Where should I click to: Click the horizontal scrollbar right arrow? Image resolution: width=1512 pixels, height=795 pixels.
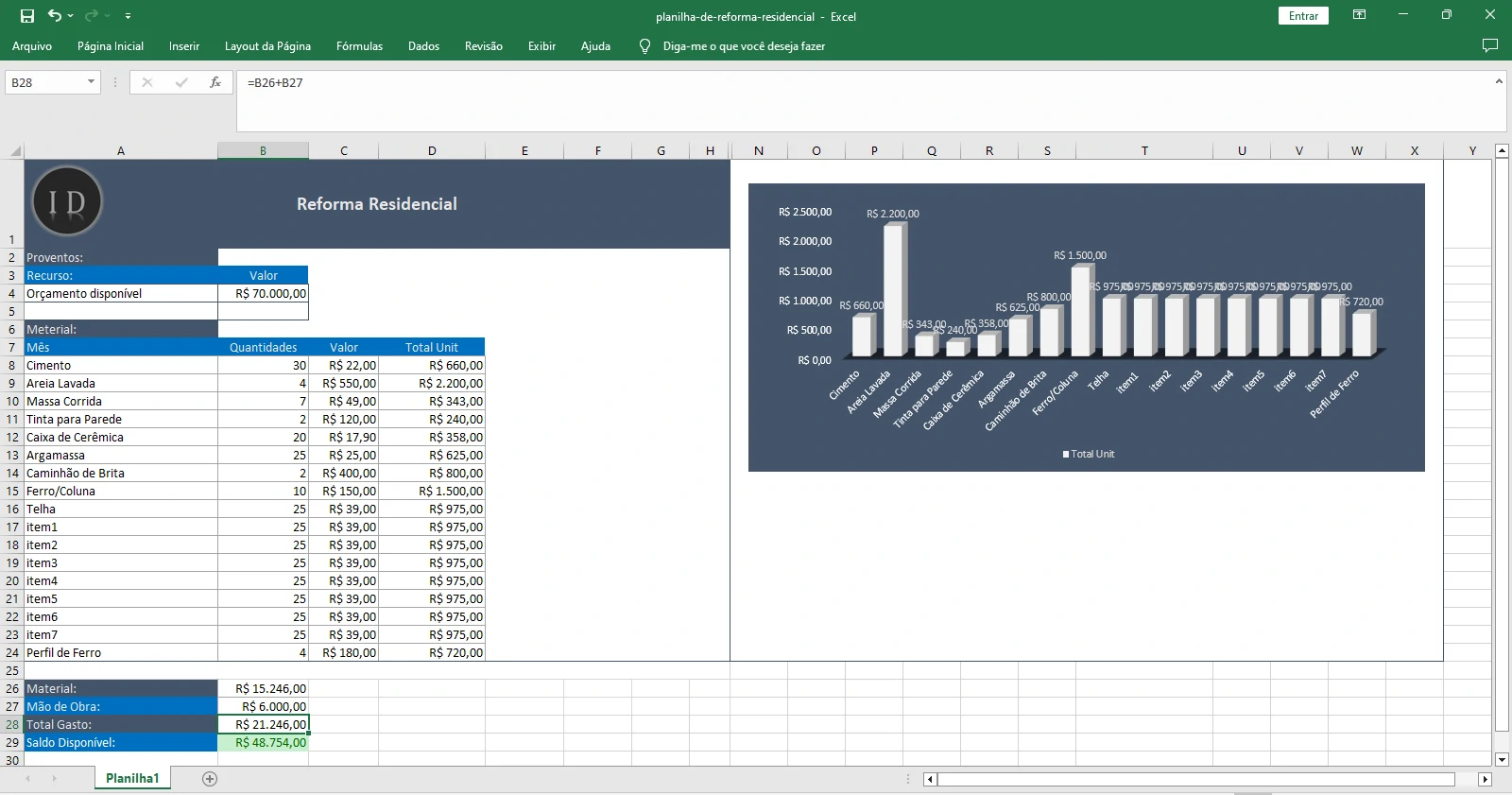coord(1485,780)
